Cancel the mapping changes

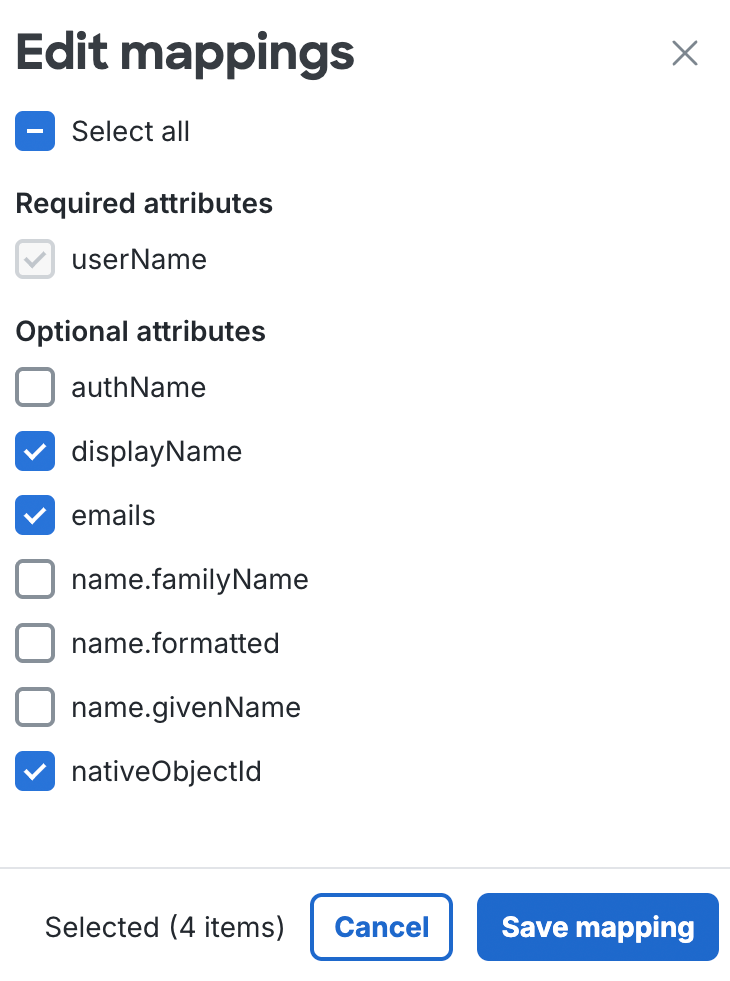click(381, 927)
